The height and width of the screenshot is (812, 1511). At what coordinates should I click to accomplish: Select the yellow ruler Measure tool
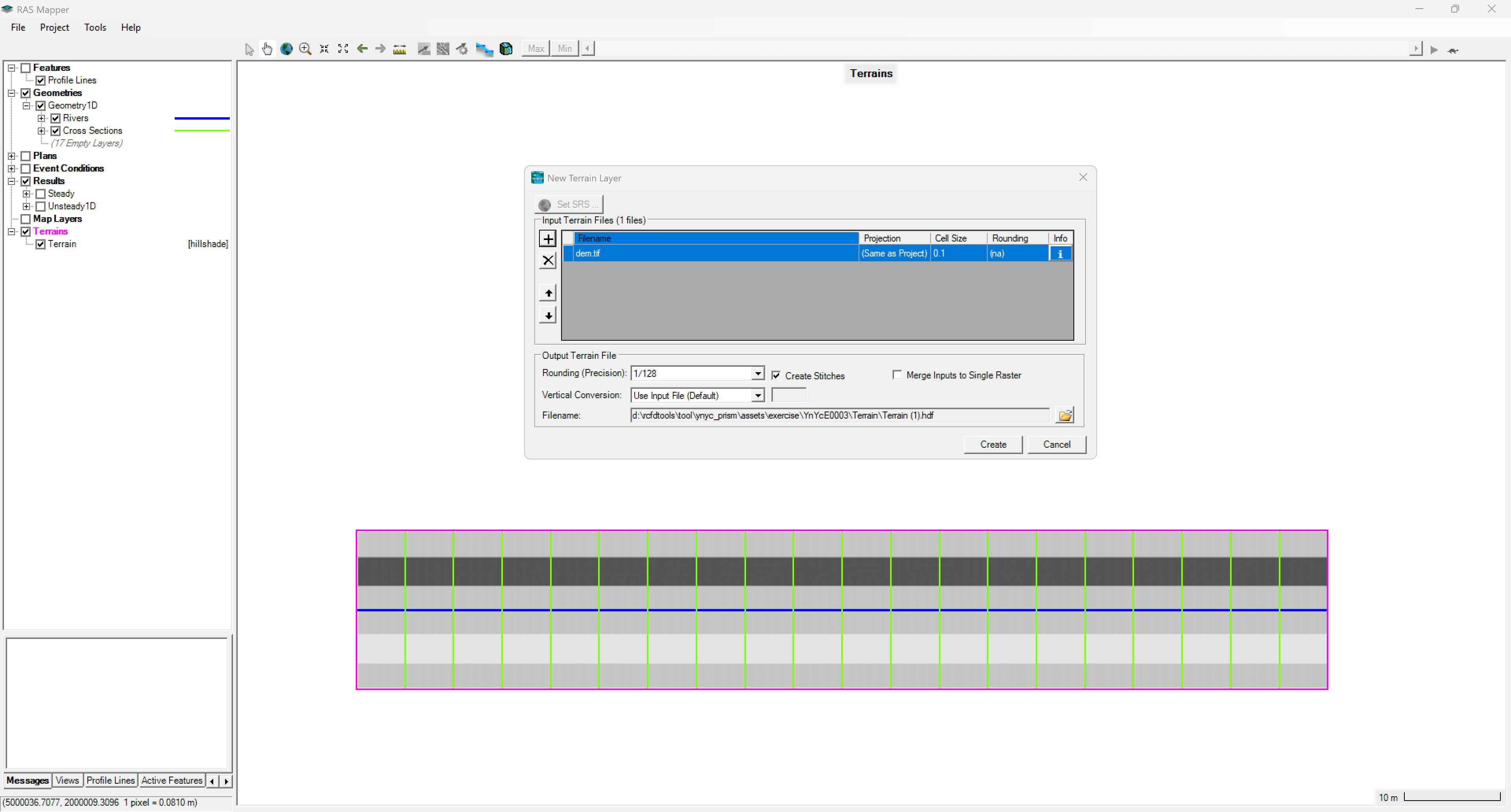click(x=400, y=49)
